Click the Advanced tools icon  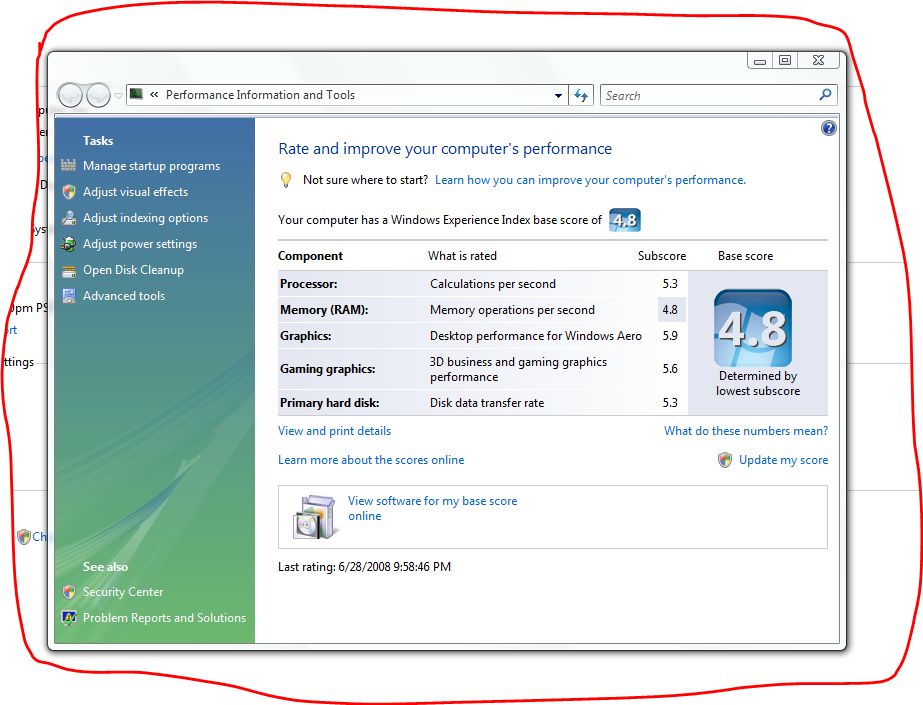click(x=69, y=296)
